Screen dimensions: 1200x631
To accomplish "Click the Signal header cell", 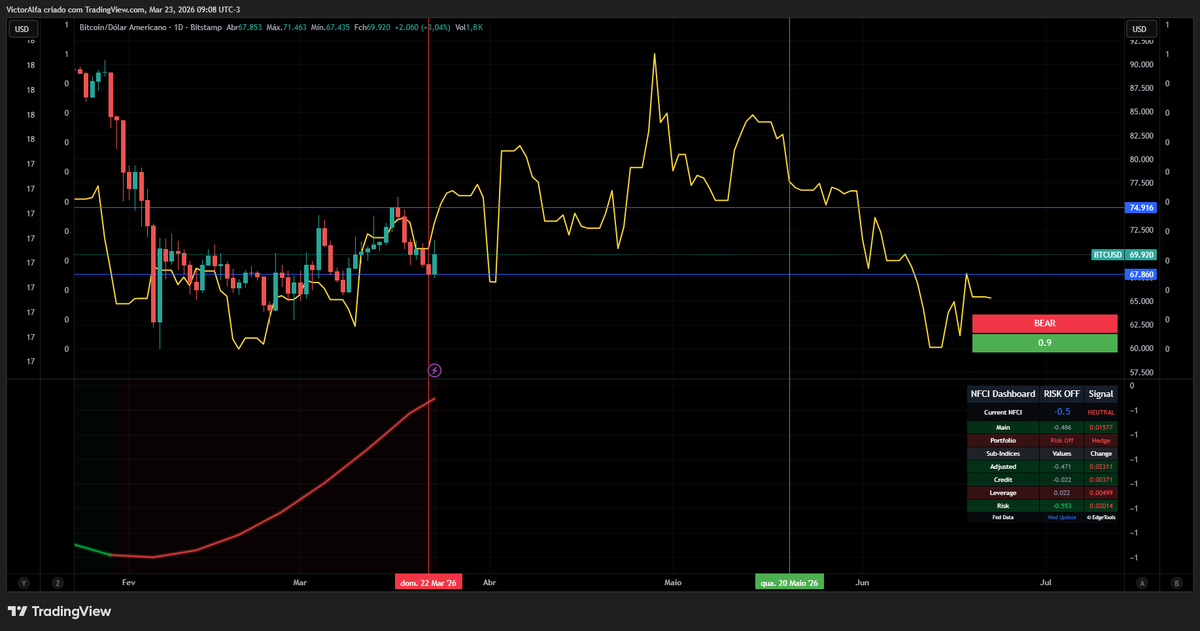I will pos(1101,394).
